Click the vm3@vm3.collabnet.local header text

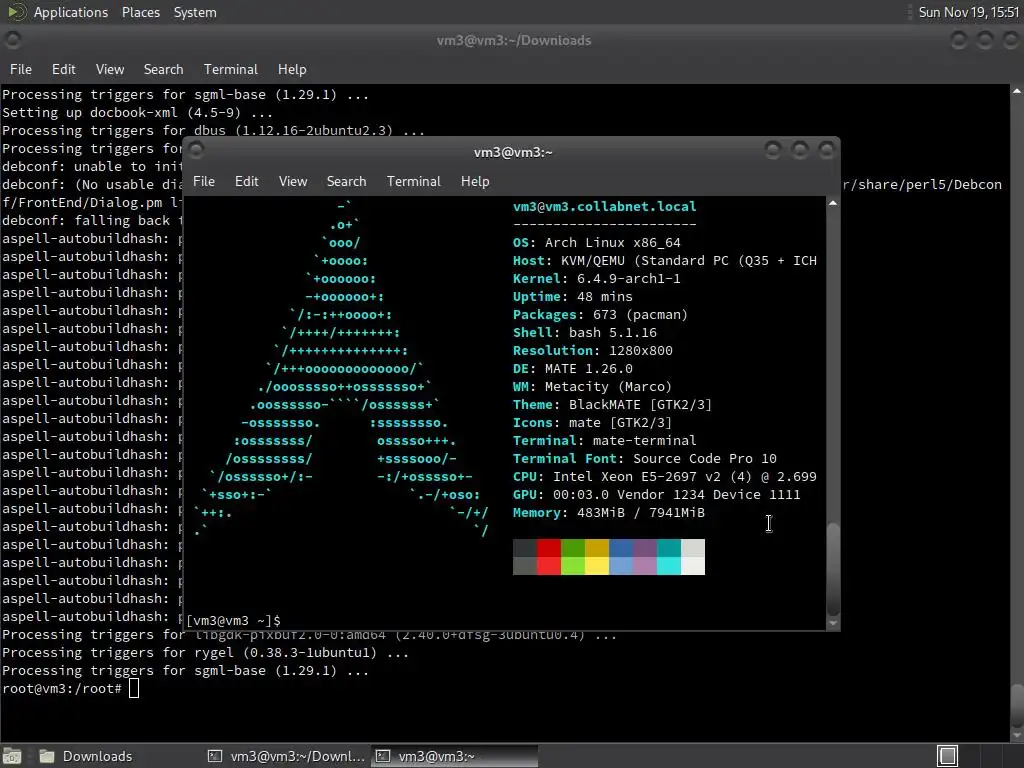[x=604, y=206]
